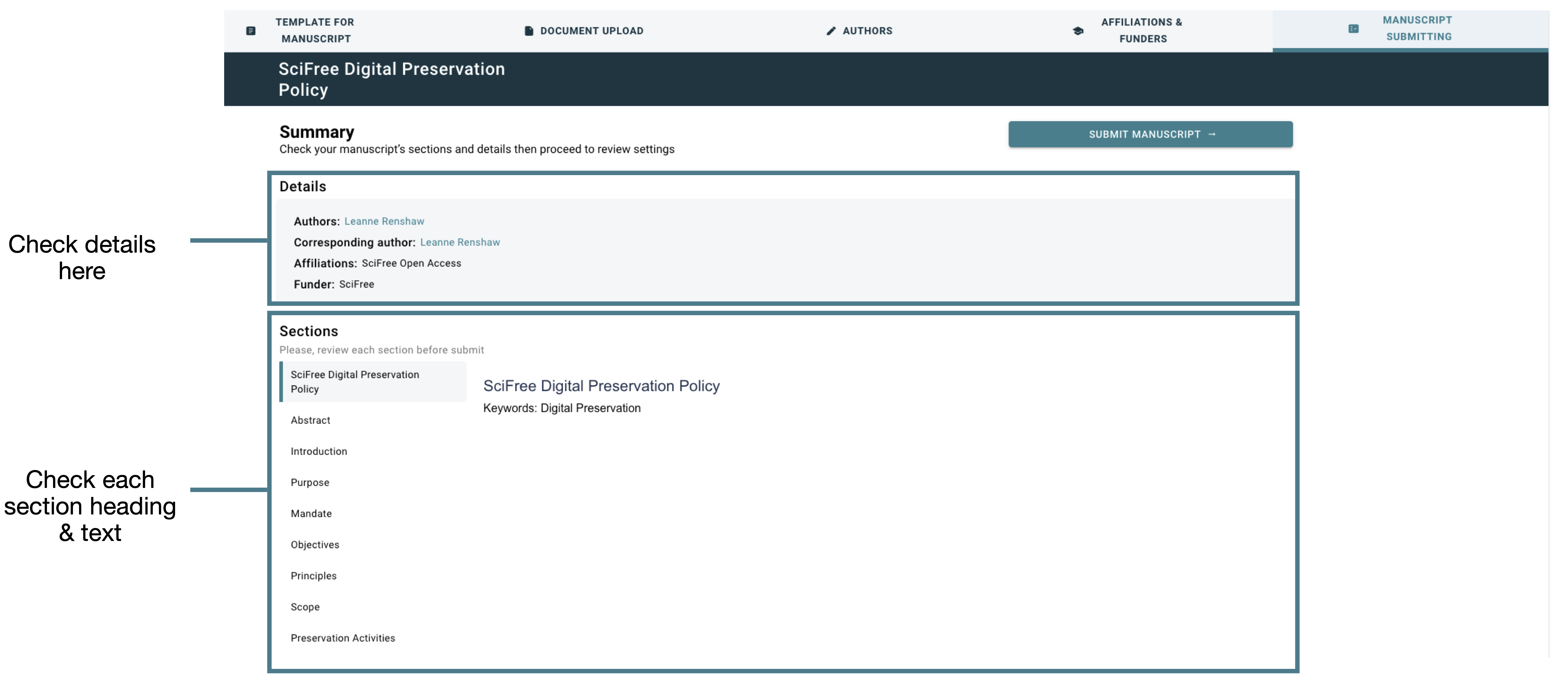Click the SciFree Open Access affiliation text
The width and height of the screenshot is (1568, 684).
(411, 263)
